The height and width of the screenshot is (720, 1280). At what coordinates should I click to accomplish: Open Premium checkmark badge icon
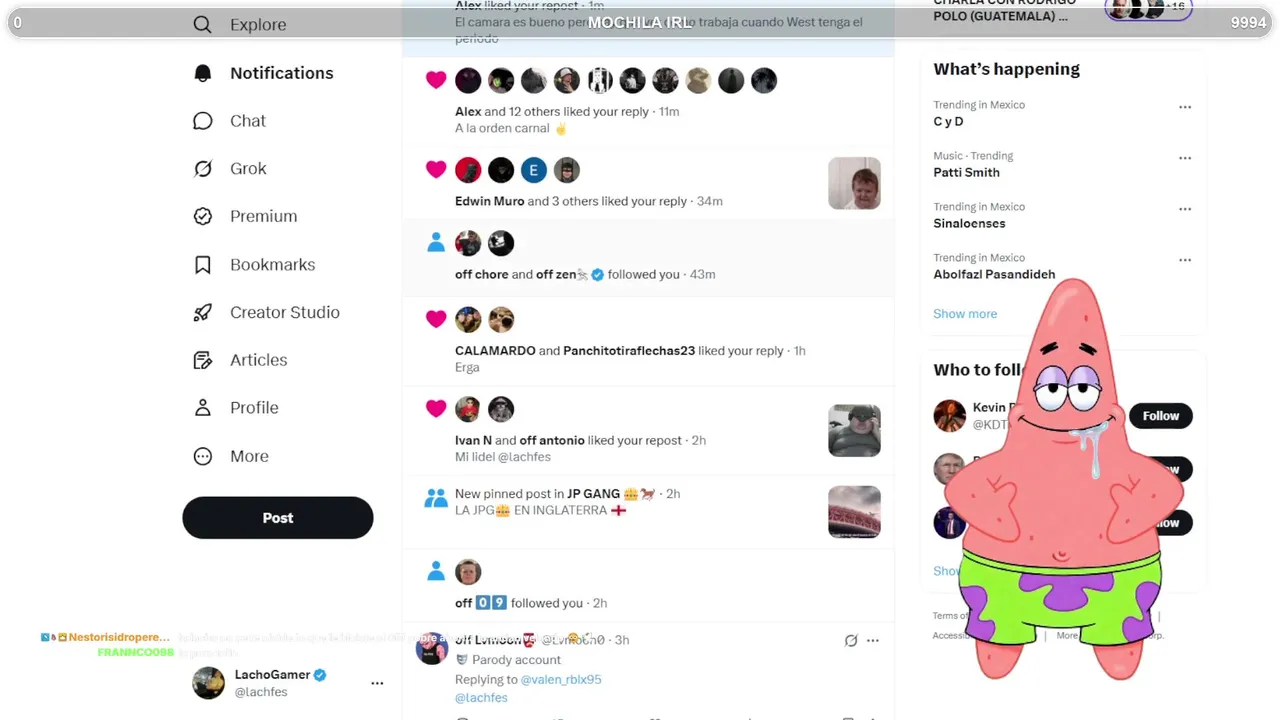click(x=203, y=216)
